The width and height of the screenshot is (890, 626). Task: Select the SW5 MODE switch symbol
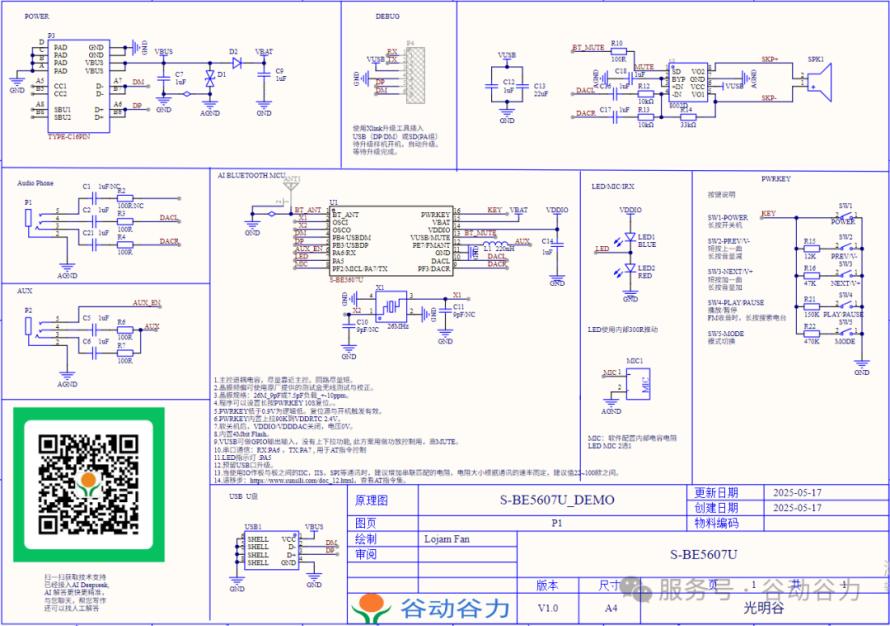click(846, 333)
